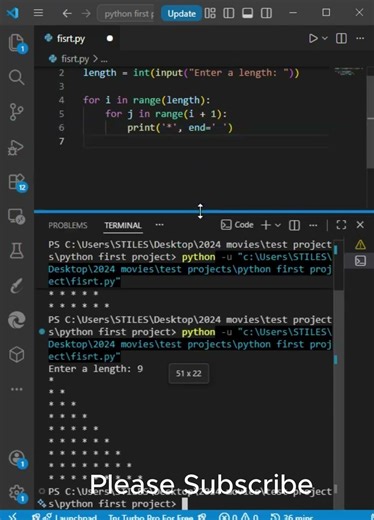Toggle the bottom panel visibility

247,13
